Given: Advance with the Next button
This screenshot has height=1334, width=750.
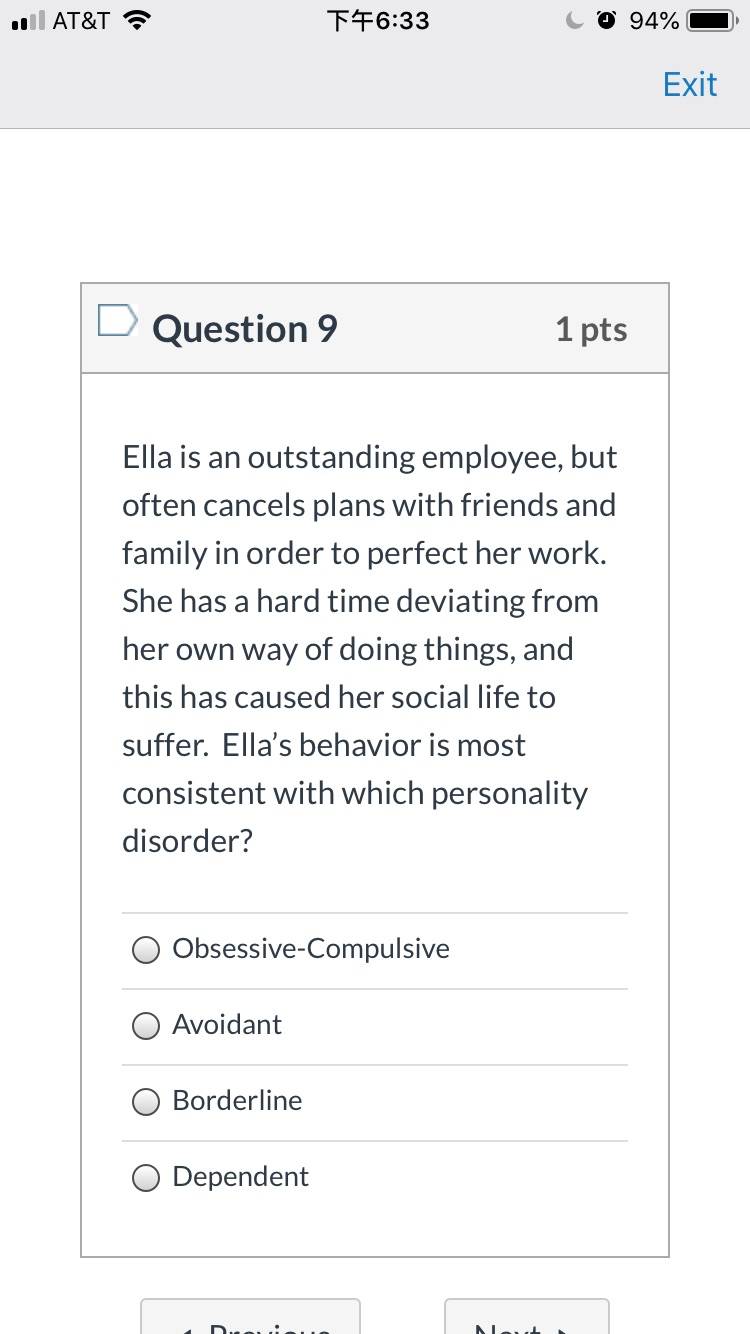Looking at the screenshot, I should coord(527,1316).
